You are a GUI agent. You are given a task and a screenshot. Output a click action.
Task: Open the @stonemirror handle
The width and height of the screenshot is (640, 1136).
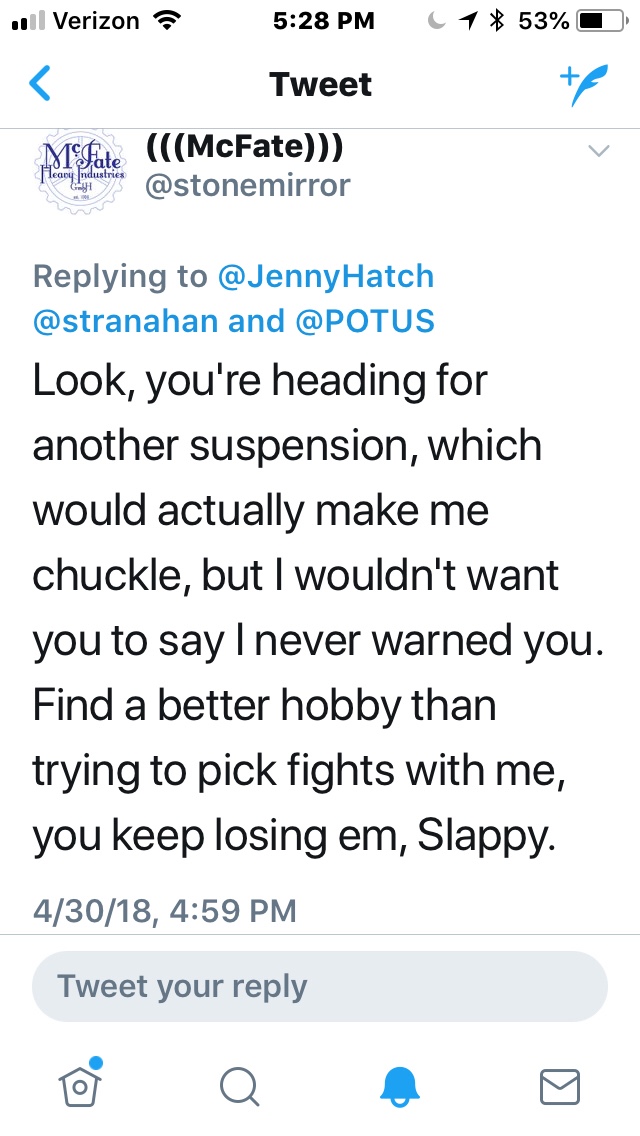pyautogui.click(x=248, y=185)
